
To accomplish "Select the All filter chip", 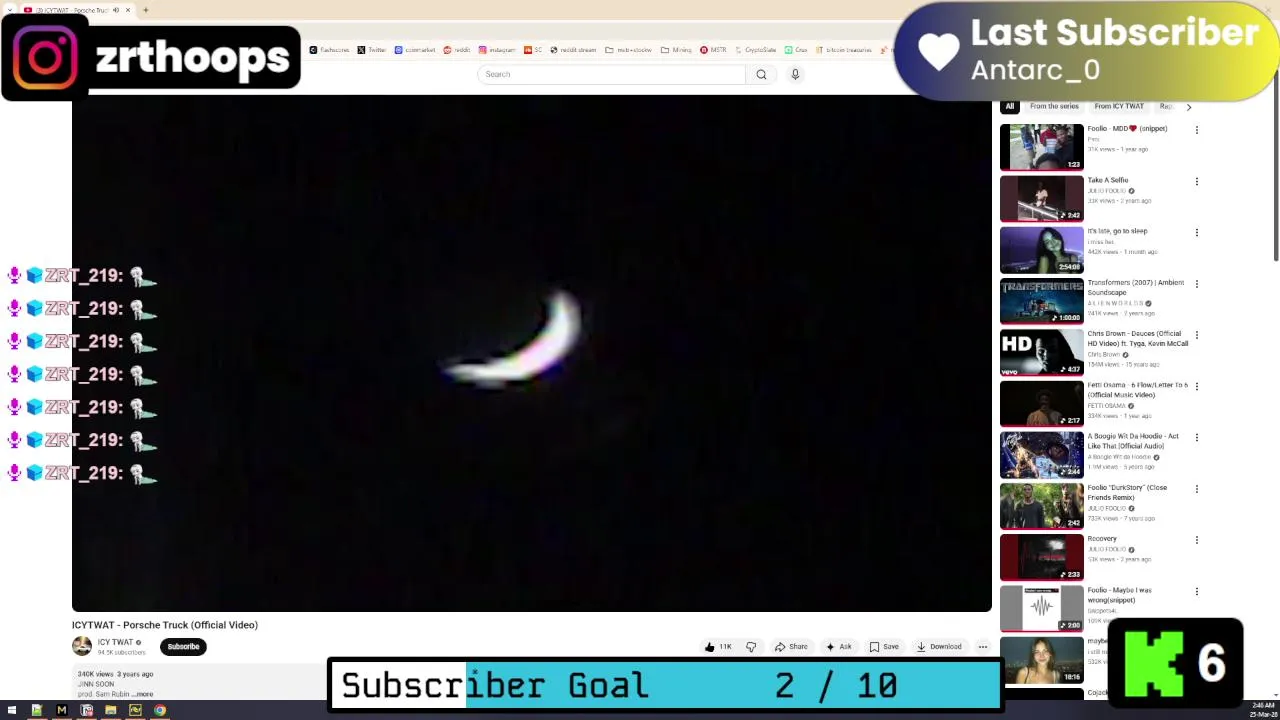I will [1010, 106].
